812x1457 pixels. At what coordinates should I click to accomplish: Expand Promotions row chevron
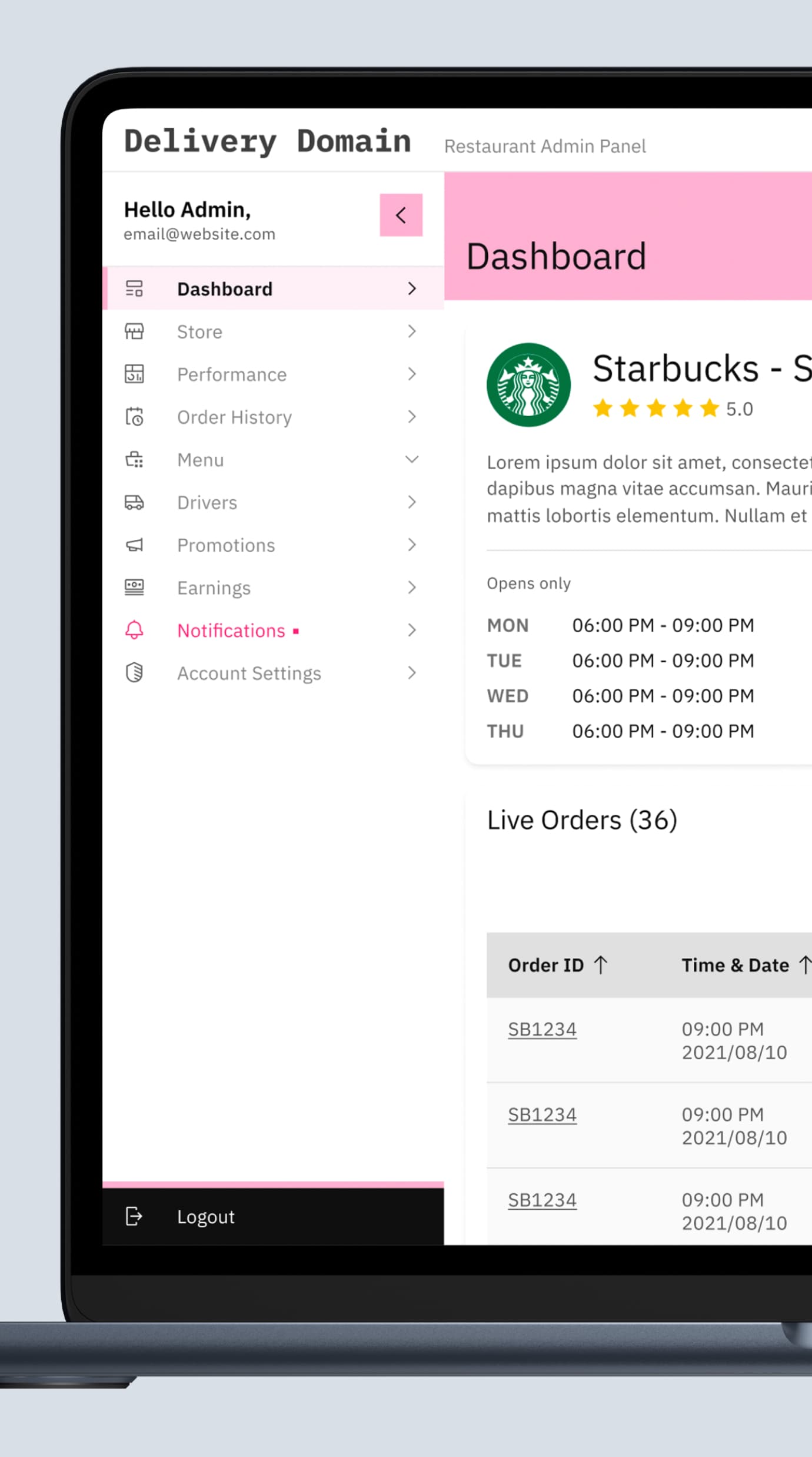(412, 545)
